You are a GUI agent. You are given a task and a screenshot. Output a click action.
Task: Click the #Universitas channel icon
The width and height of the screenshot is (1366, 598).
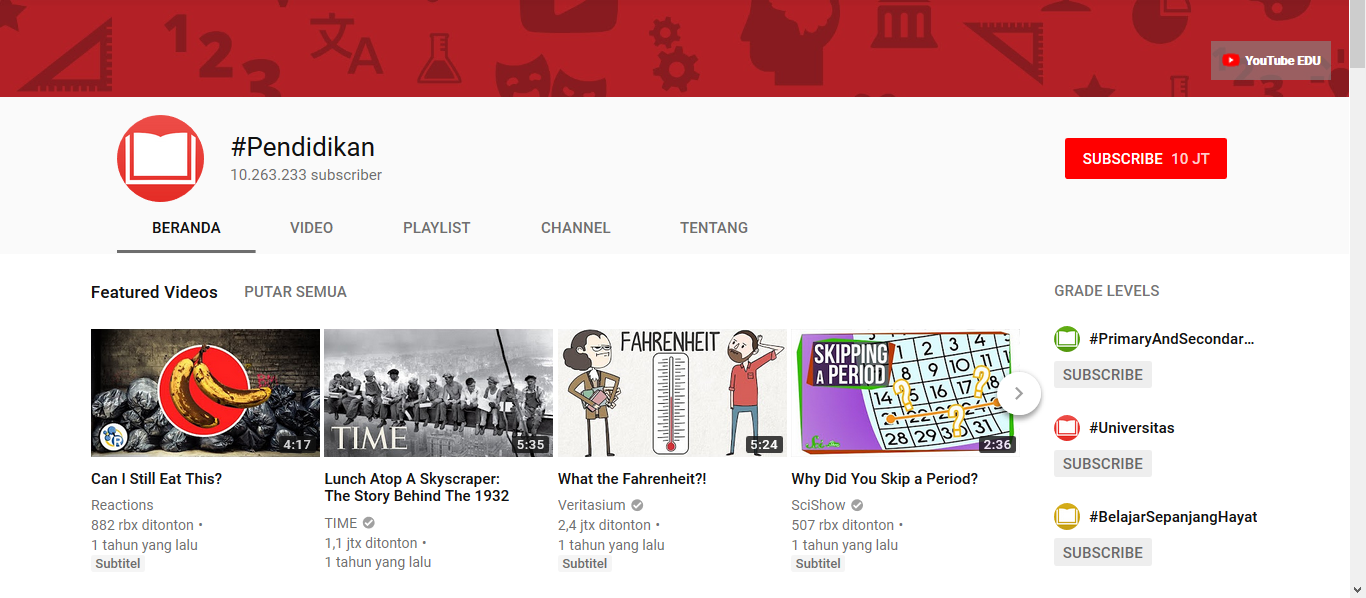(1067, 427)
